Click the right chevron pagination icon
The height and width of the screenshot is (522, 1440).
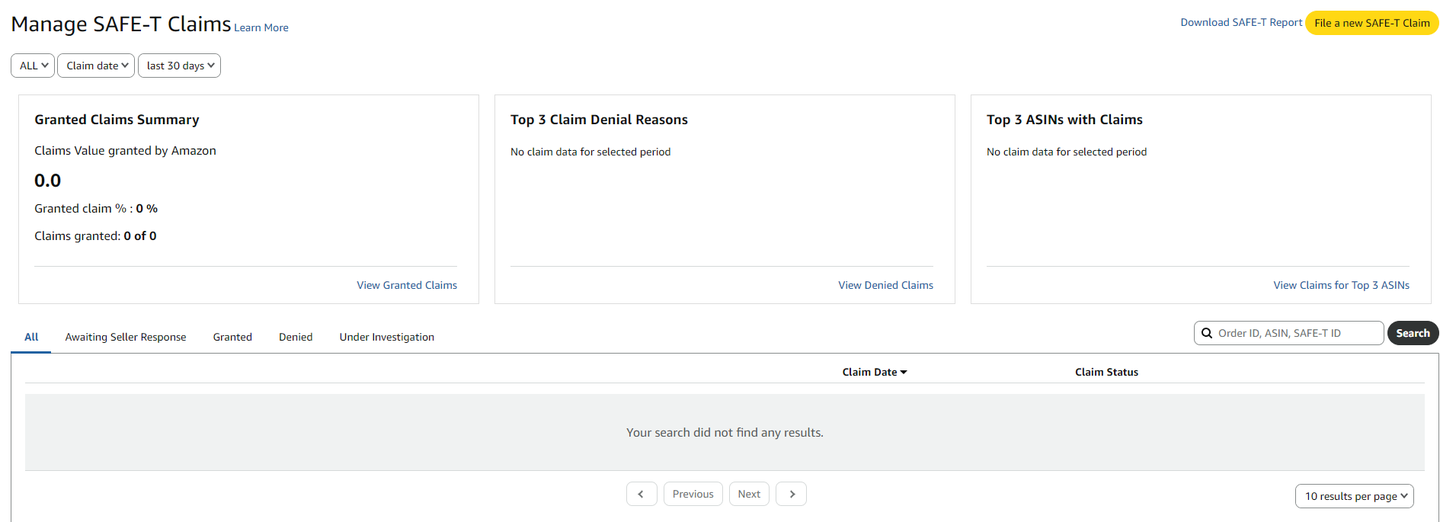[791, 494]
